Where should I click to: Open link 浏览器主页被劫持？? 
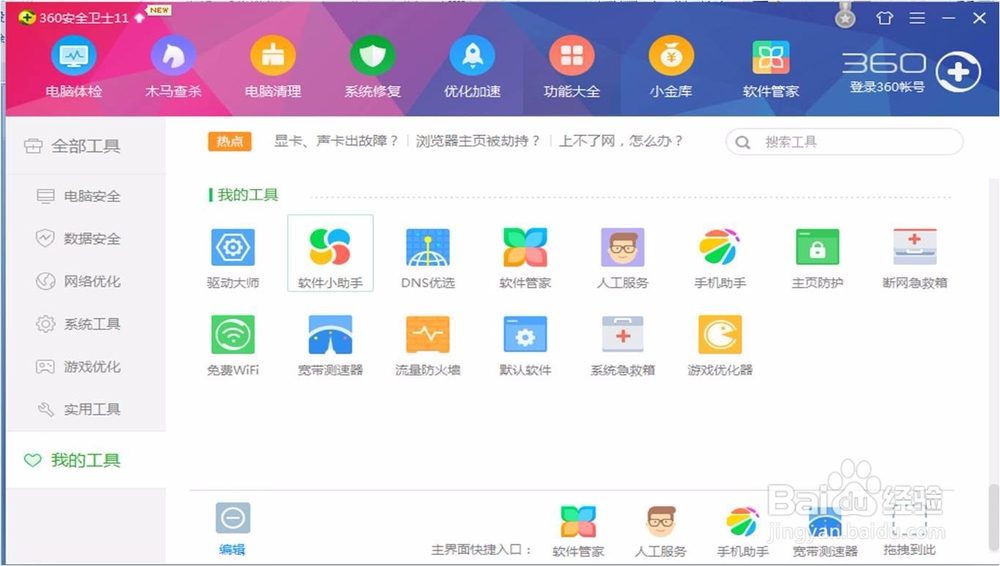point(478,141)
